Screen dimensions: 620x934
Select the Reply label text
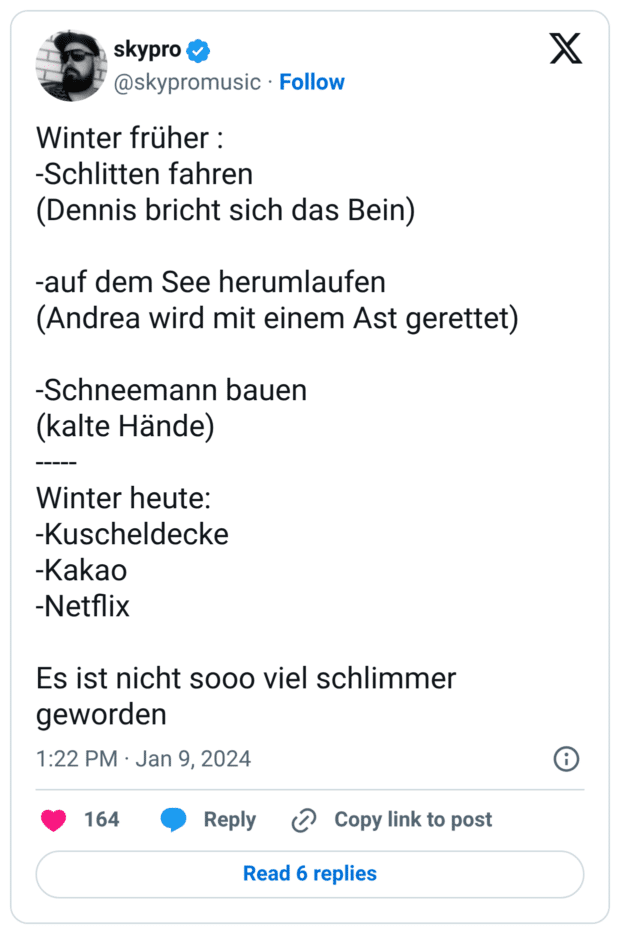(229, 820)
